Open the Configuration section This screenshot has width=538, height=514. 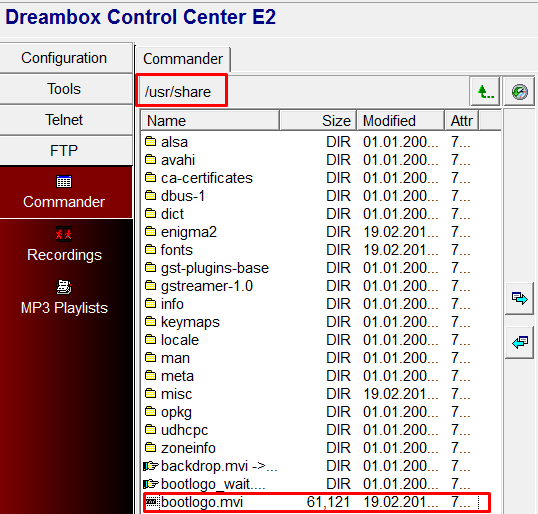(66, 58)
